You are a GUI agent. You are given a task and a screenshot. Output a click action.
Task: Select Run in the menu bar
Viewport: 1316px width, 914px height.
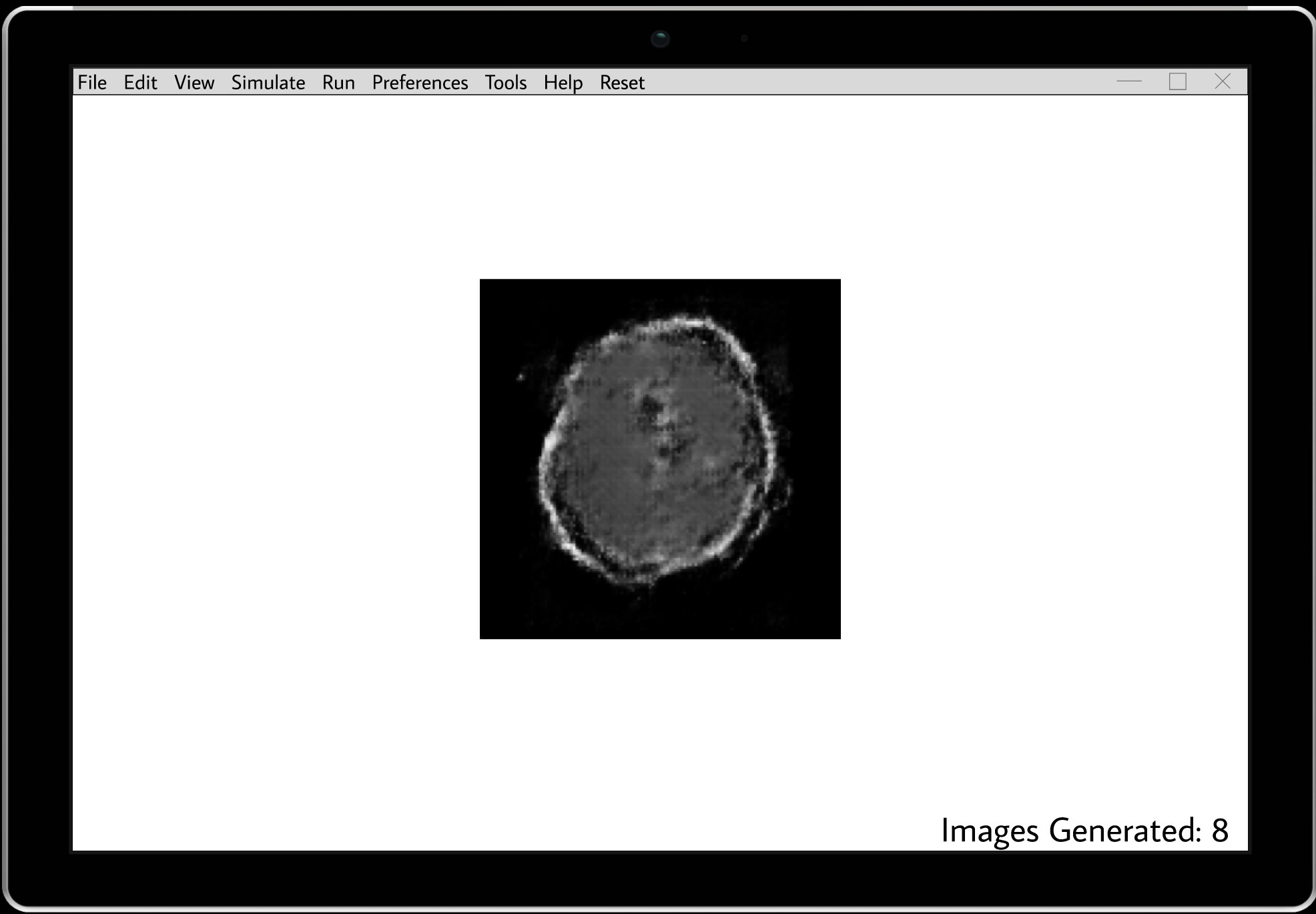(338, 82)
